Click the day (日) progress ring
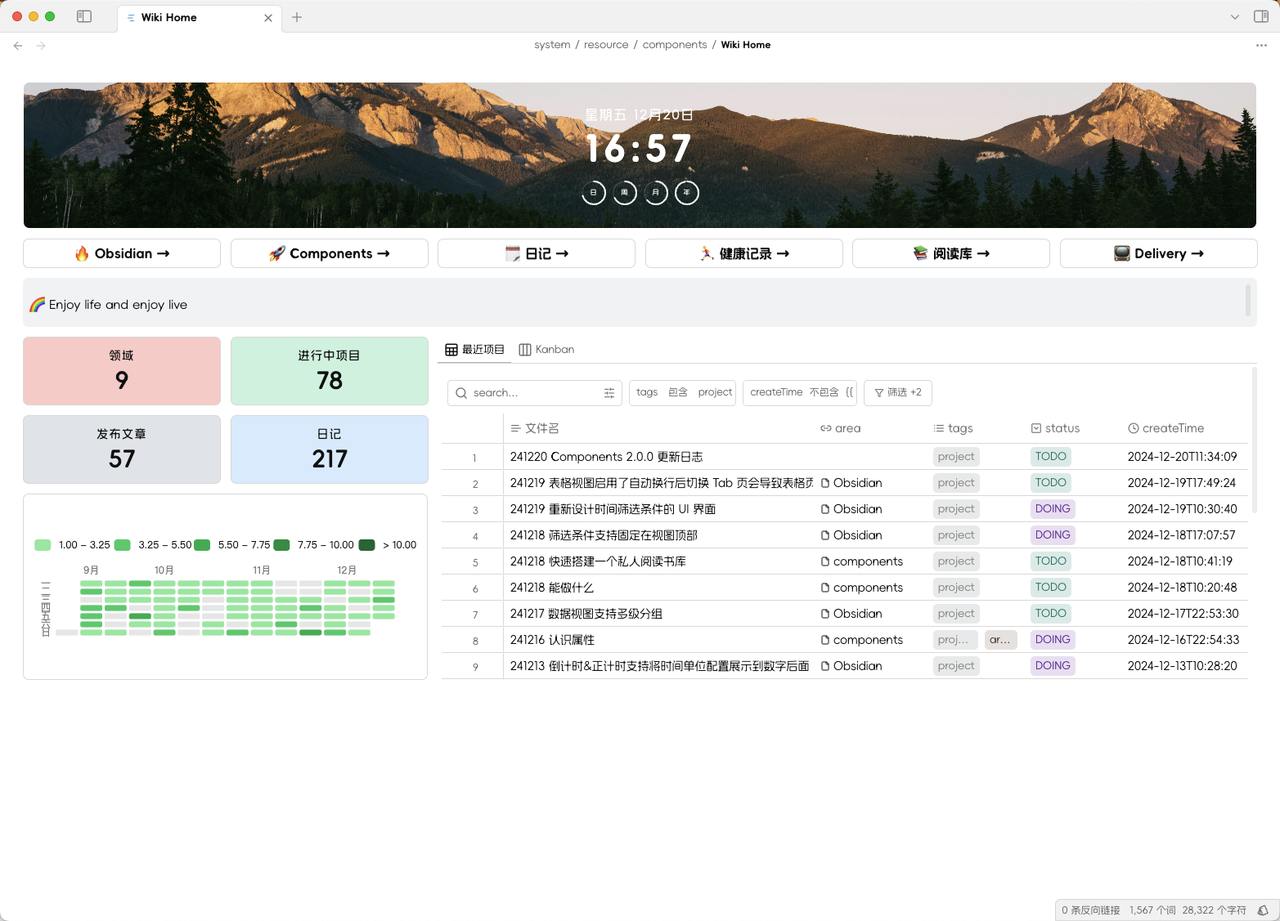 (594, 192)
